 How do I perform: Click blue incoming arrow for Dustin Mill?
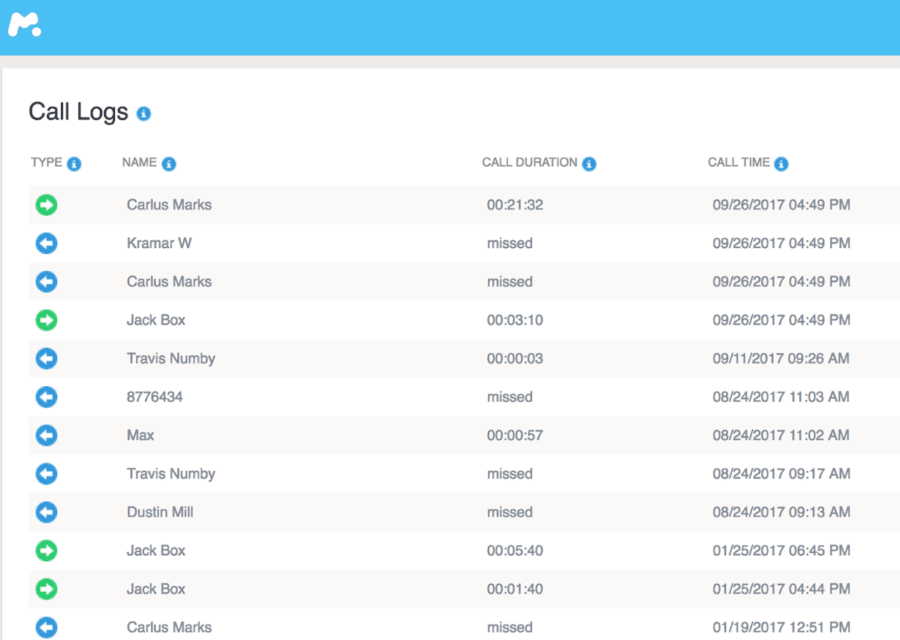click(x=46, y=512)
